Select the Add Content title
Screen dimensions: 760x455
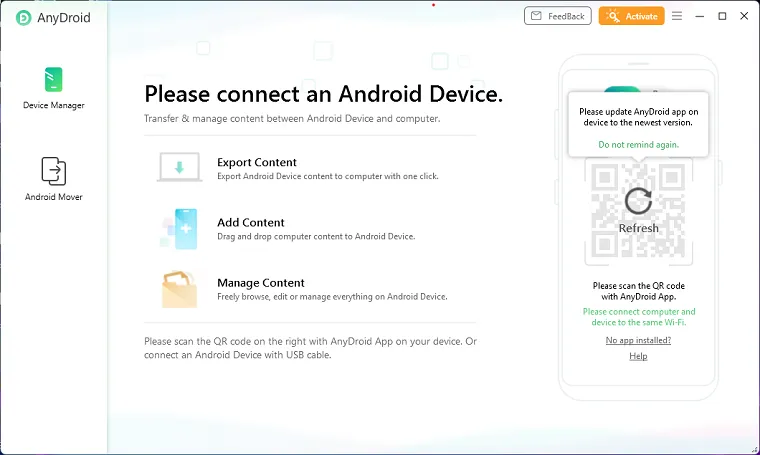coord(251,222)
